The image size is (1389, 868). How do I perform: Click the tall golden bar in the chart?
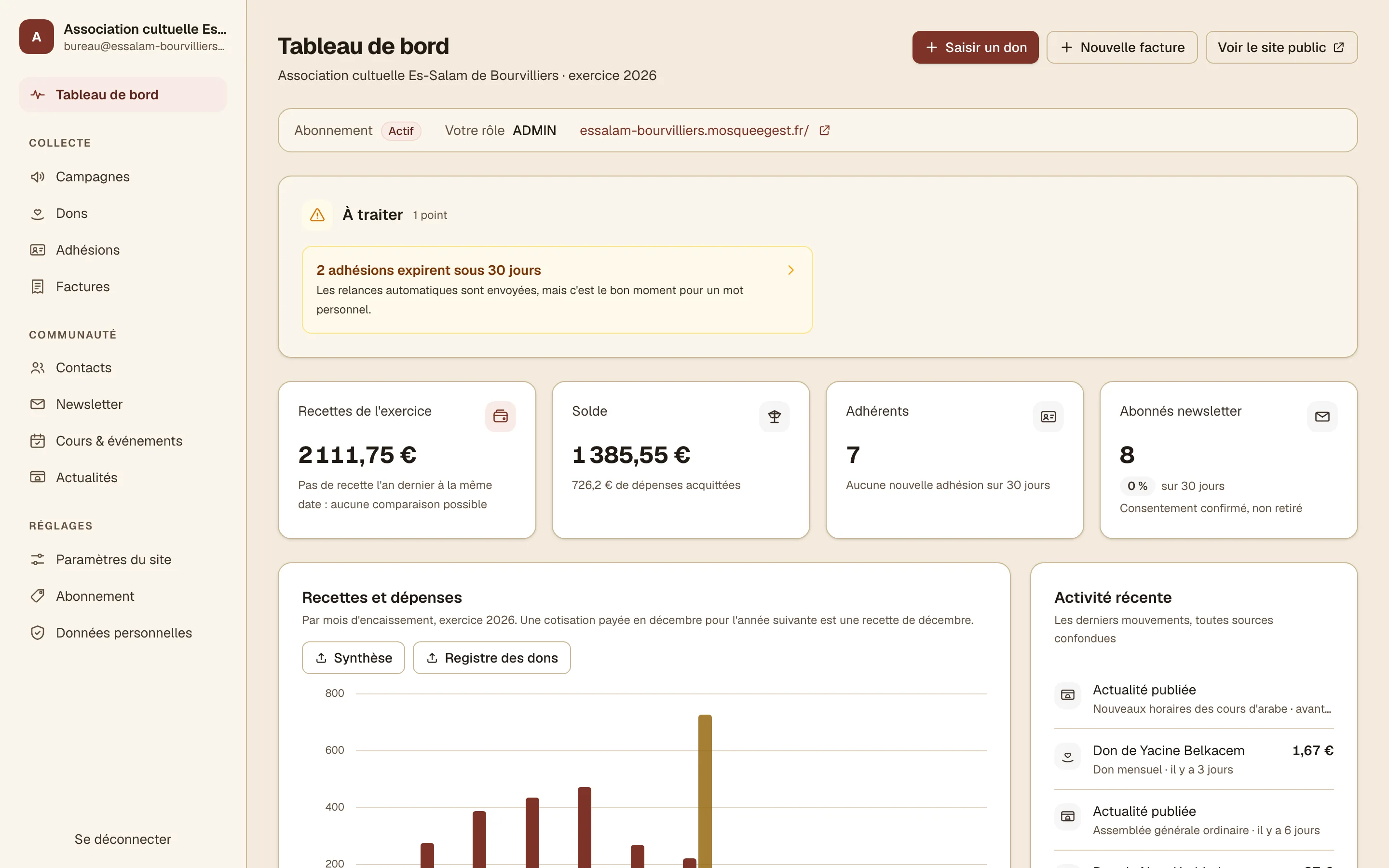[705, 791]
